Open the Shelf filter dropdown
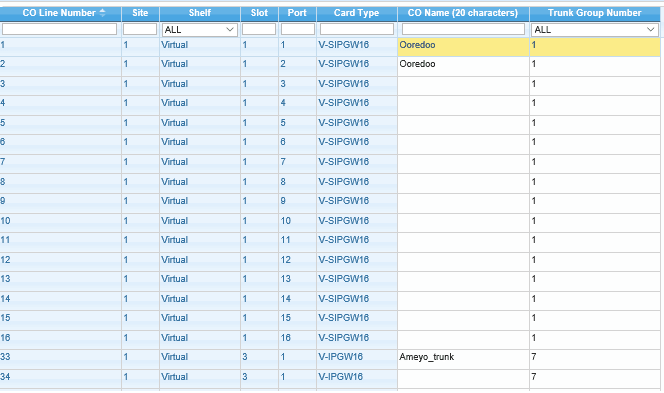 (x=199, y=30)
